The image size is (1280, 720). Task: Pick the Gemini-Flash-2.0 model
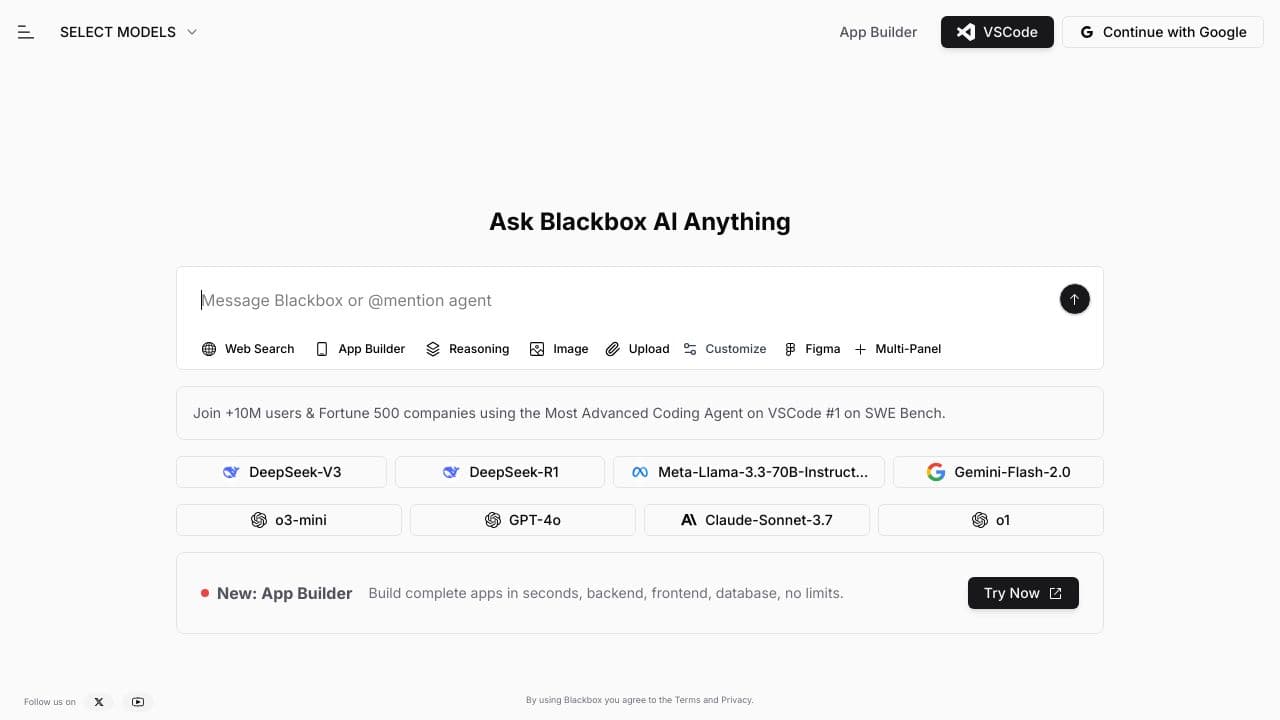pyautogui.click(x=998, y=472)
